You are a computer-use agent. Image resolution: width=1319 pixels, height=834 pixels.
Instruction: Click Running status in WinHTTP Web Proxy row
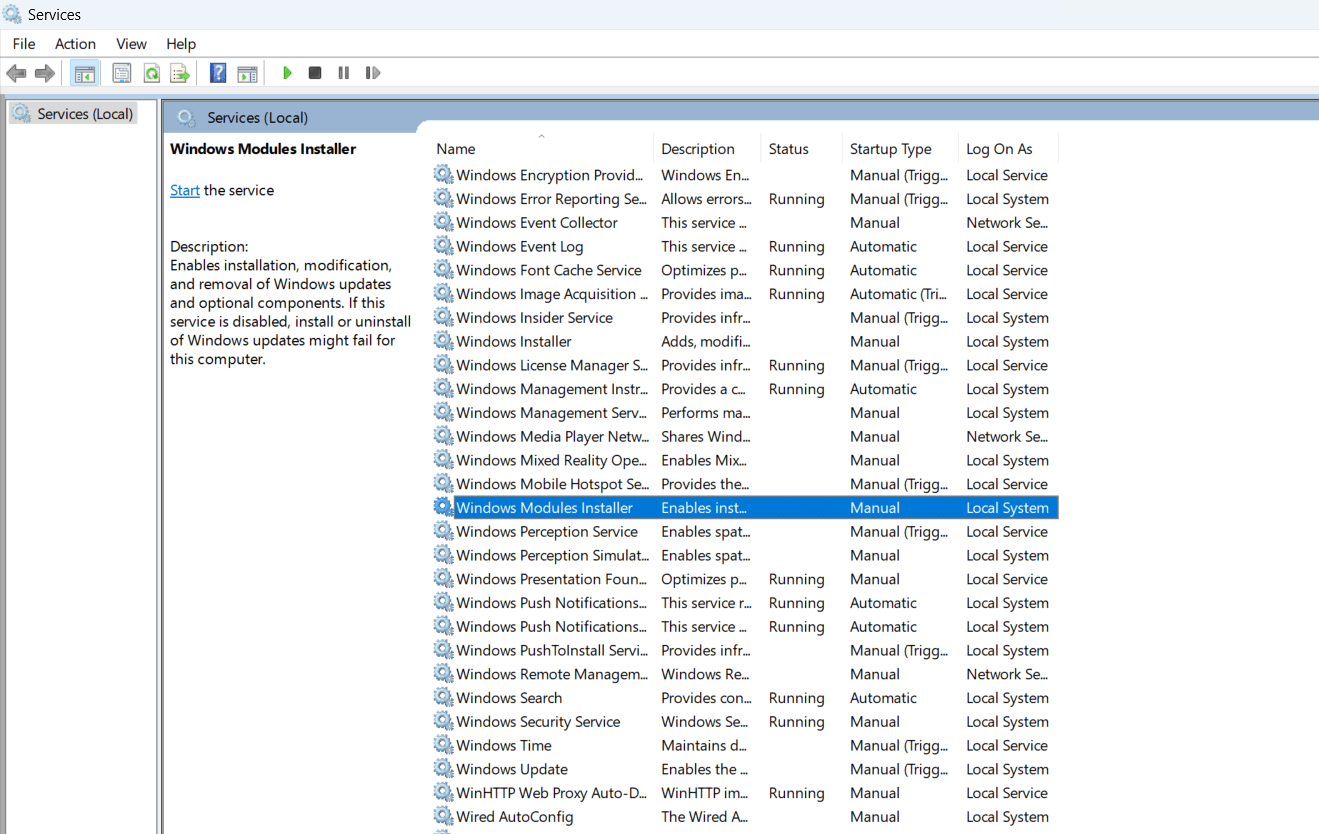tap(797, 793)
